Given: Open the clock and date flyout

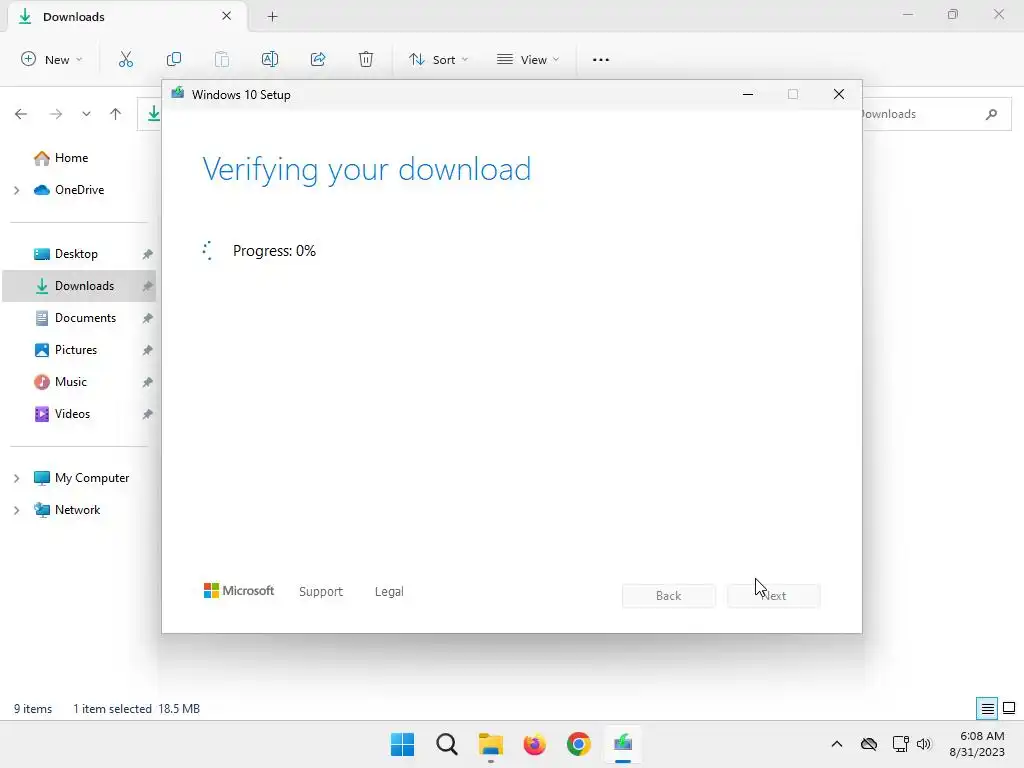Looking at the screenshot, I should (977, 744).
